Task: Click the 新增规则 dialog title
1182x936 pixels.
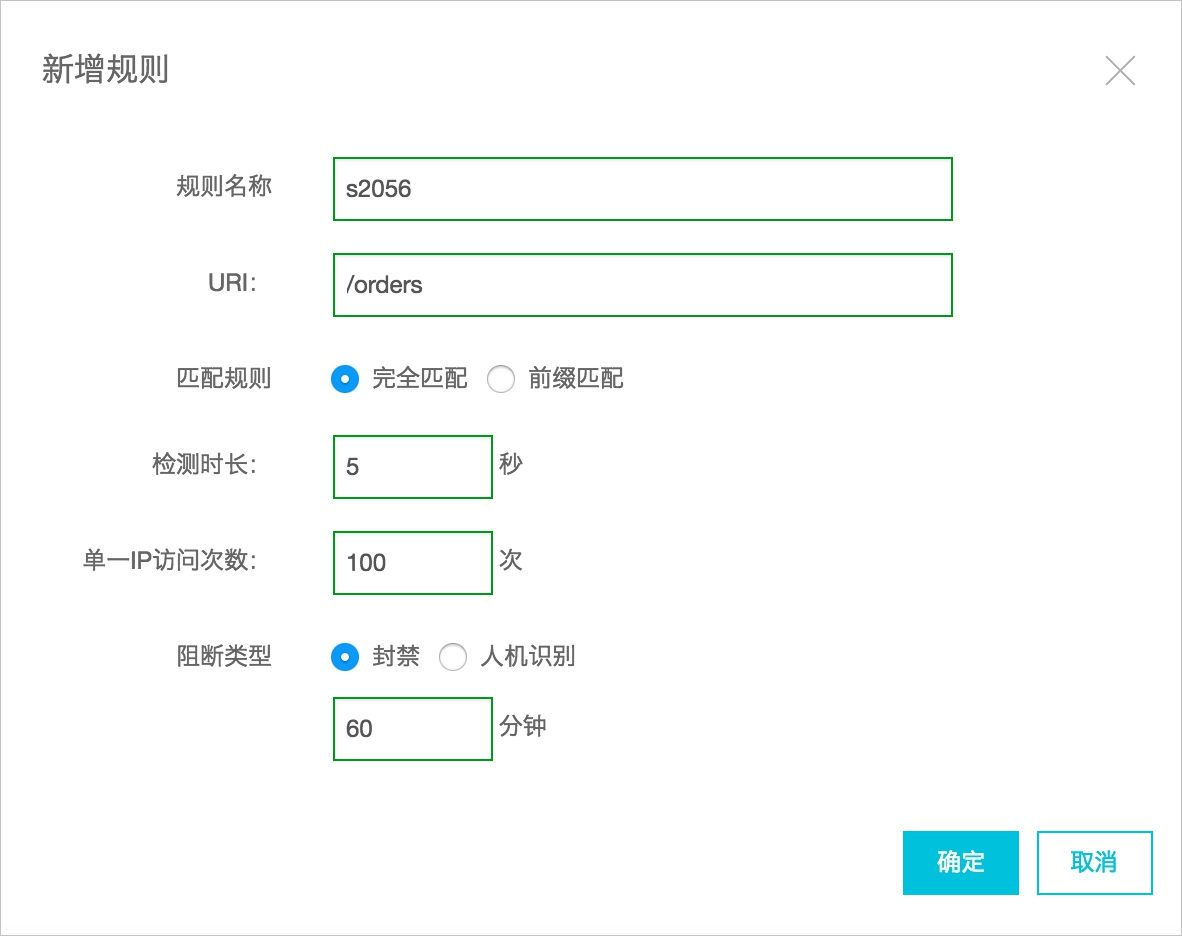Action: pyautogui.click(x=105, y=70)
